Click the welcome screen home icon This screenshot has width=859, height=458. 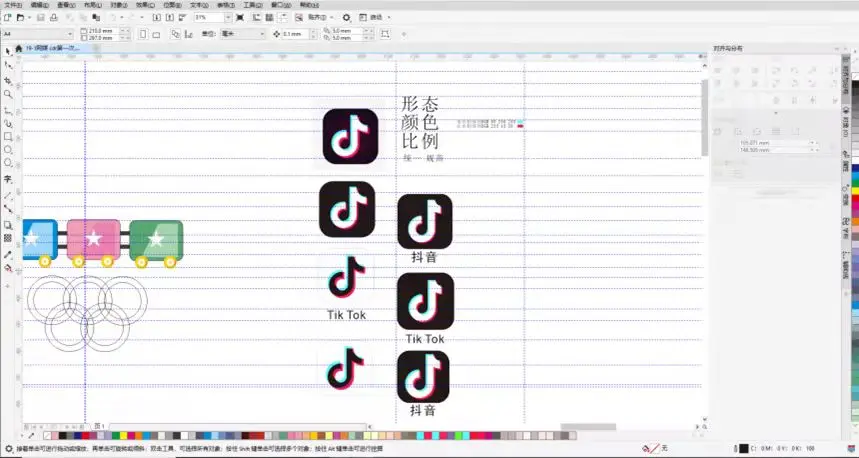pyautogui.click(x=19, y=48)
